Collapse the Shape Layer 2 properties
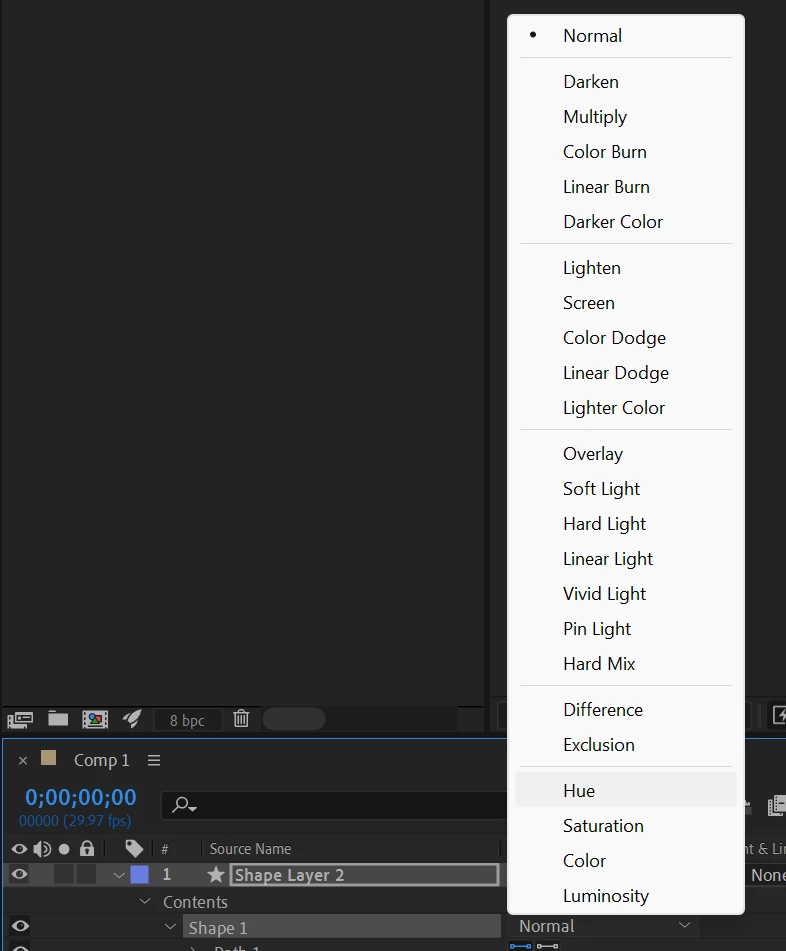Image resolution: width=786 pixels, height=951 pixels. pos(119,875)
